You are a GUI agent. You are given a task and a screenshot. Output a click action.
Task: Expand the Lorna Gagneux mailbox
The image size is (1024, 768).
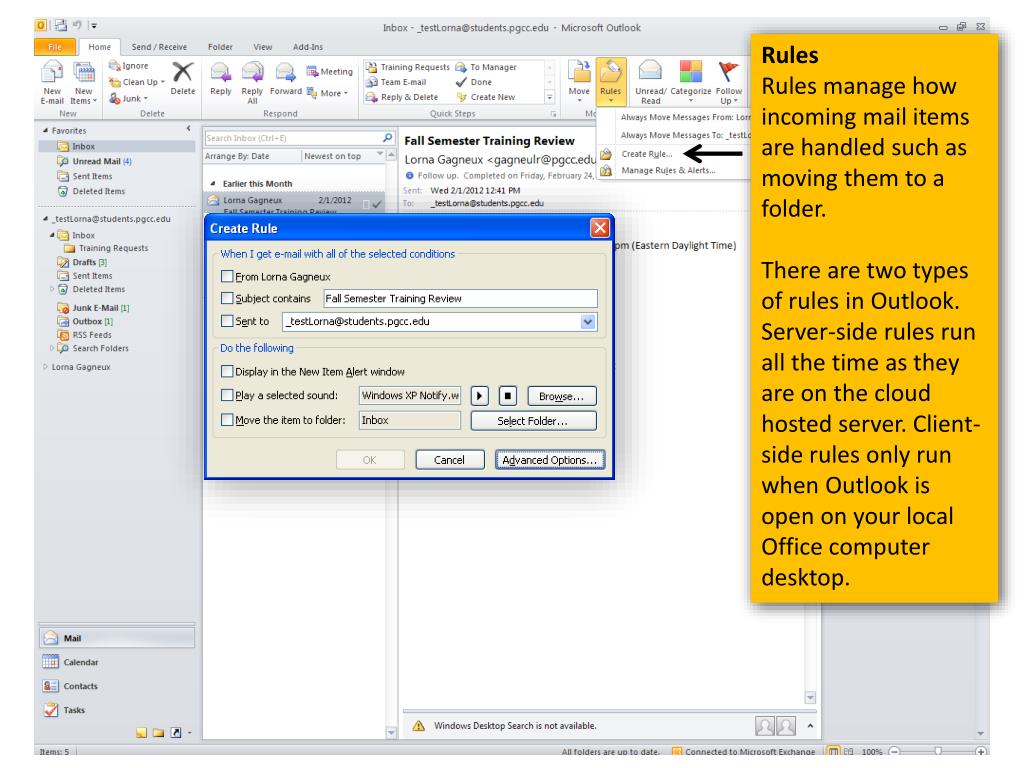(x=45, y=366)
